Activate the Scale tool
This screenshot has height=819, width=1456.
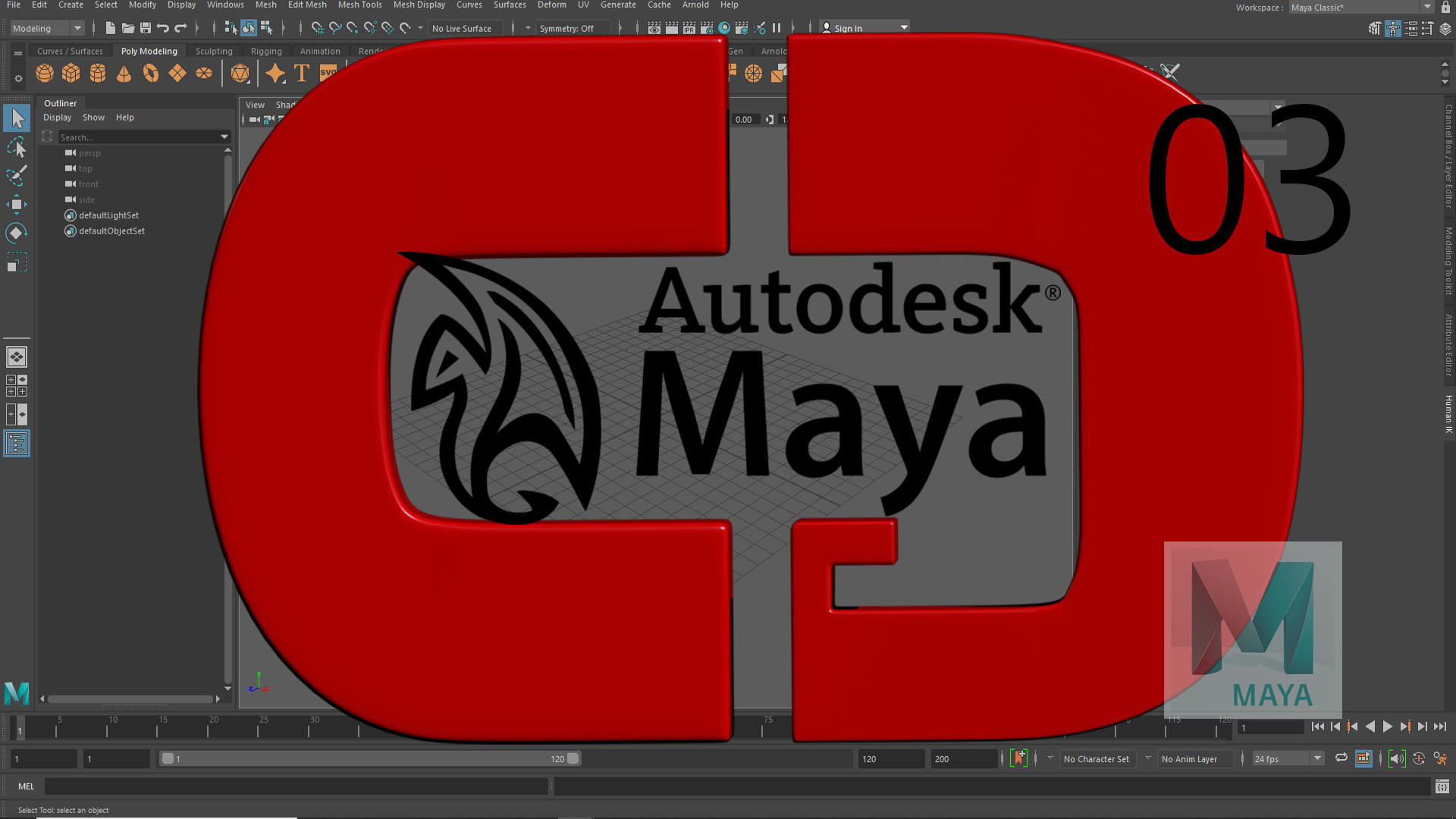click(17, 262)
